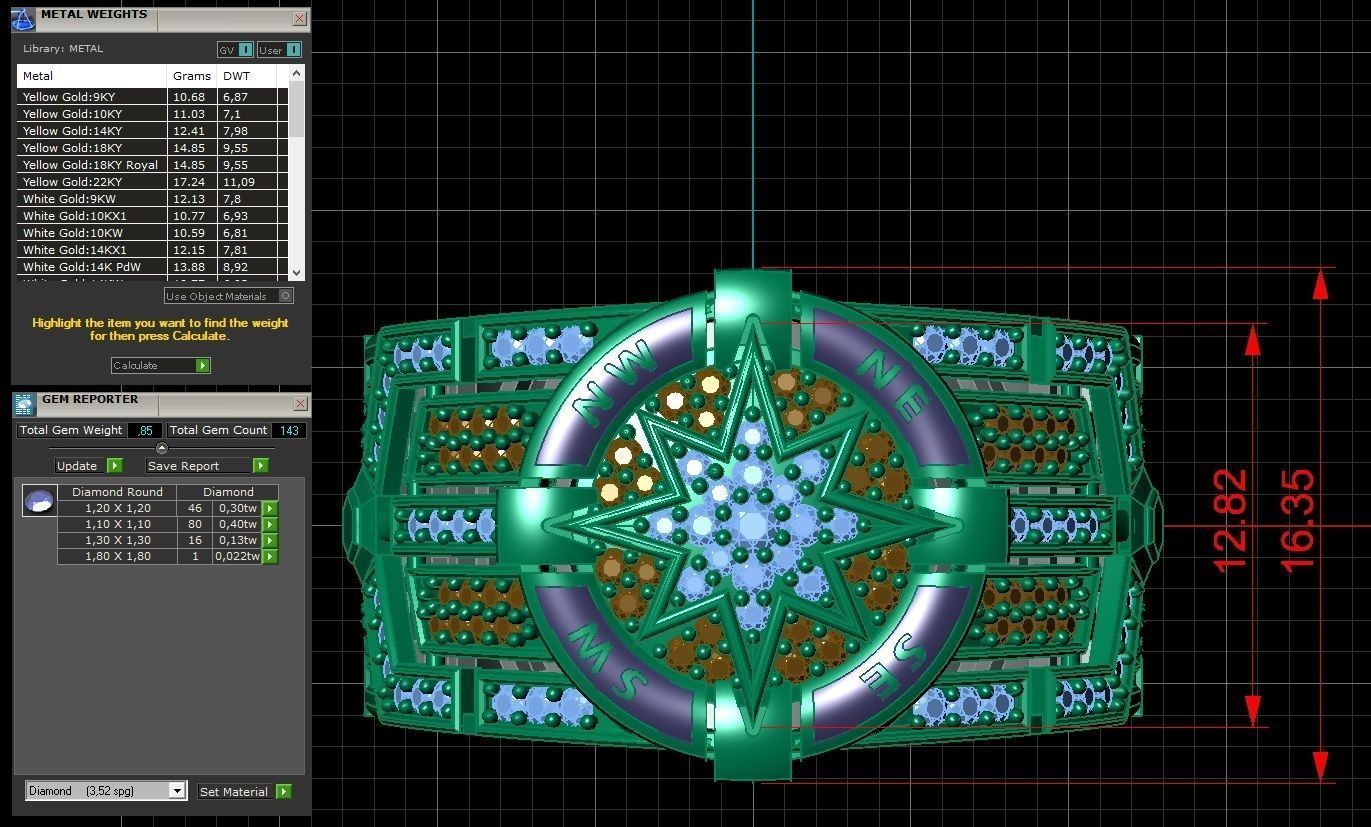Viewport: 1371px width, 827px height.
Task: Select the White Gold:10KX1 row
Action: 153,216
